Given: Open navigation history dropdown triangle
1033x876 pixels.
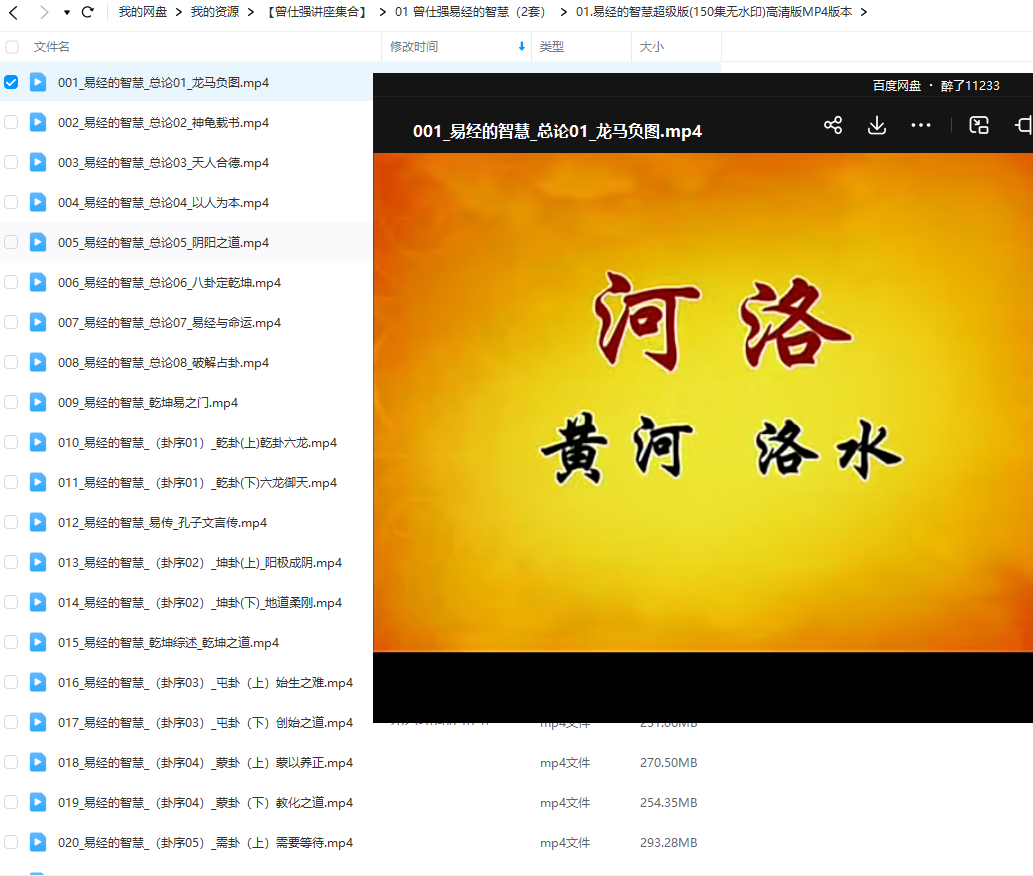Looking at the screenshot, I should tap(67, 13).
